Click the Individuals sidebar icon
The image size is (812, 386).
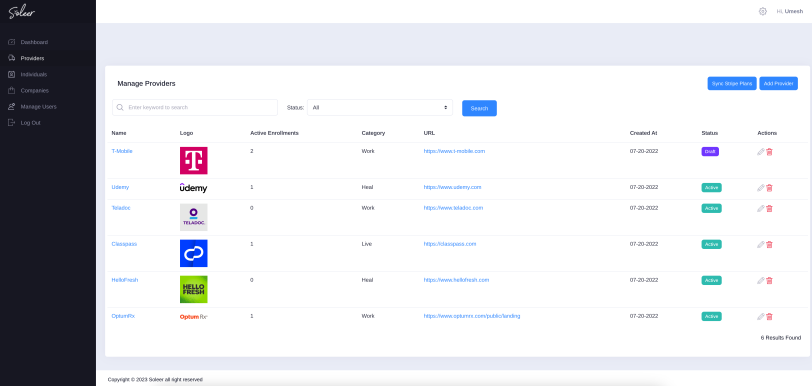pyautogui.click(x=11, y=74)
